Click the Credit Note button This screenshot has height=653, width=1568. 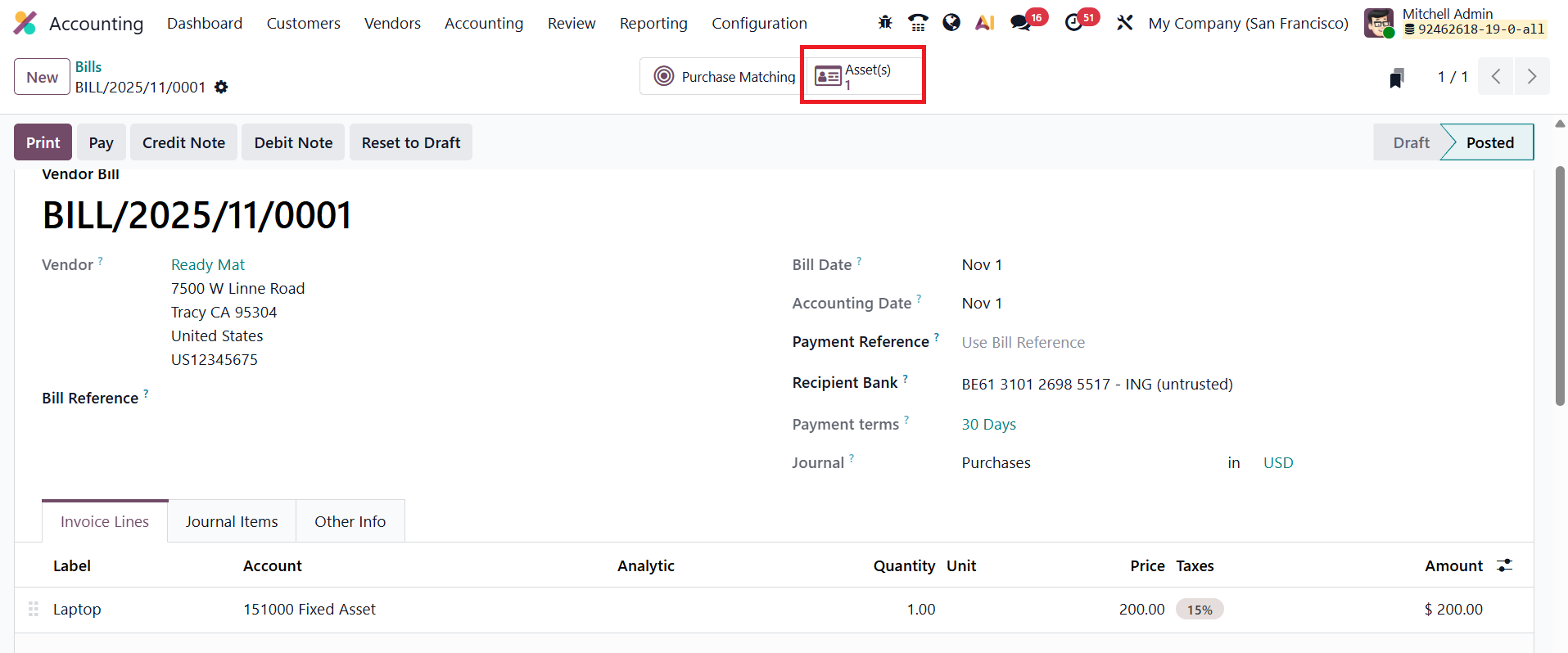(183, 142)
